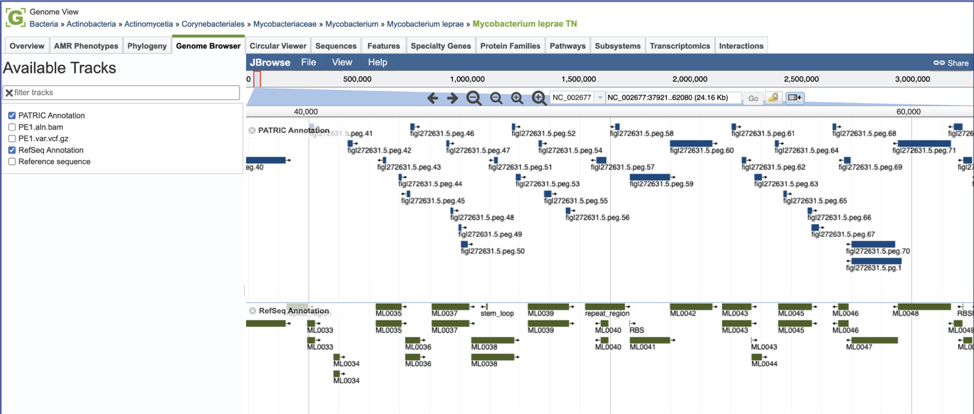
Task: Click the Go button
Action: pos(753,99)
